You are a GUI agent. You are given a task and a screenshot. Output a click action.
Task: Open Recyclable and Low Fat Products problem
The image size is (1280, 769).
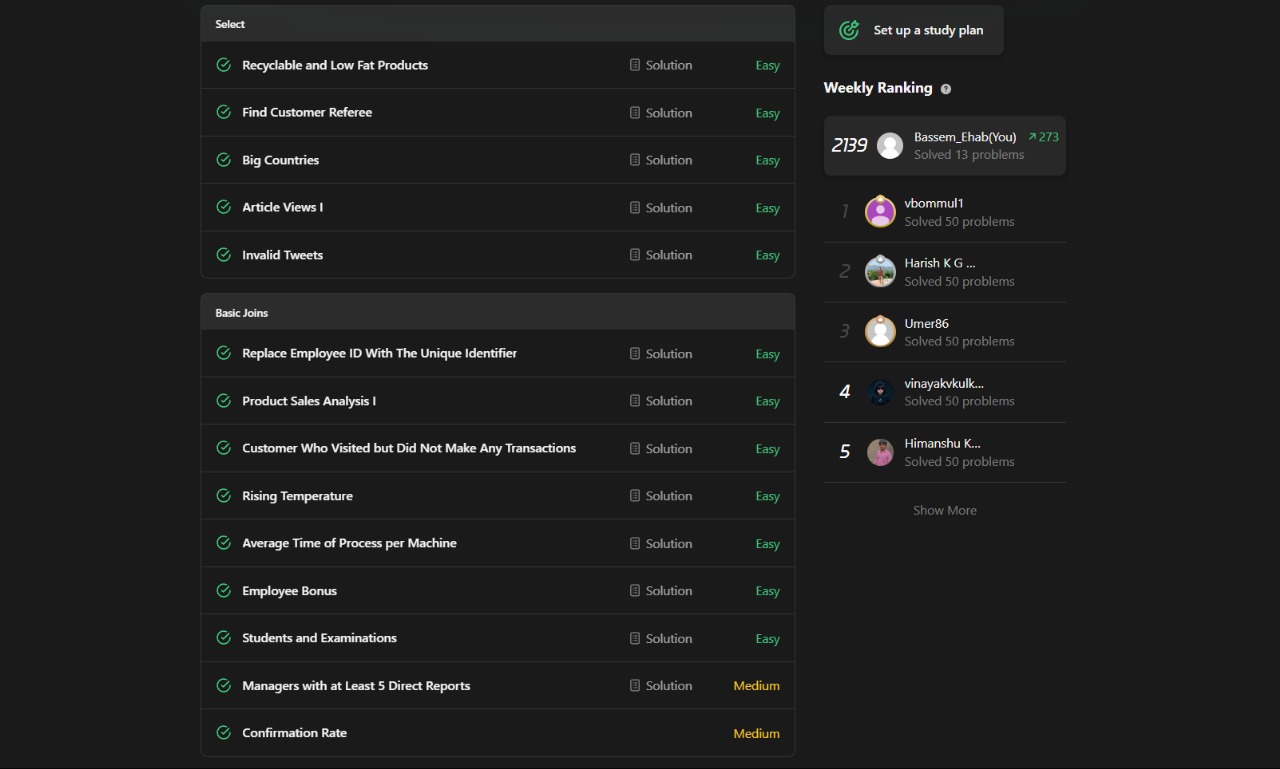[335, 65]
